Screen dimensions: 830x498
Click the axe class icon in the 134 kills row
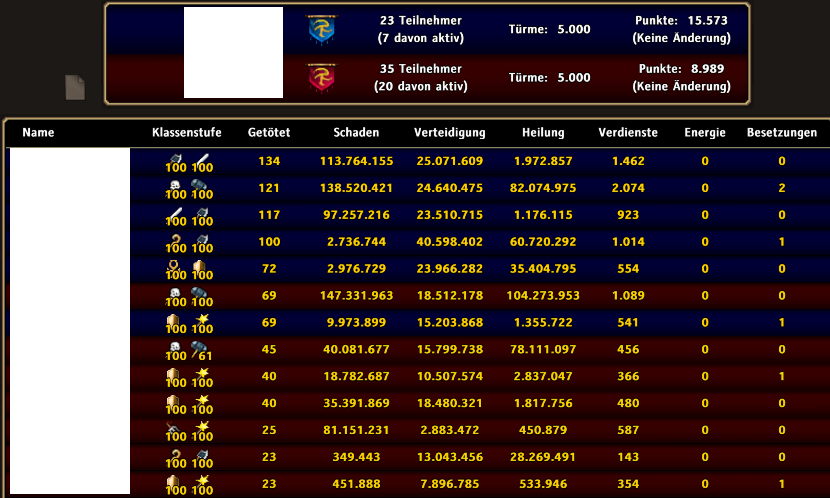tap(175, 158)
